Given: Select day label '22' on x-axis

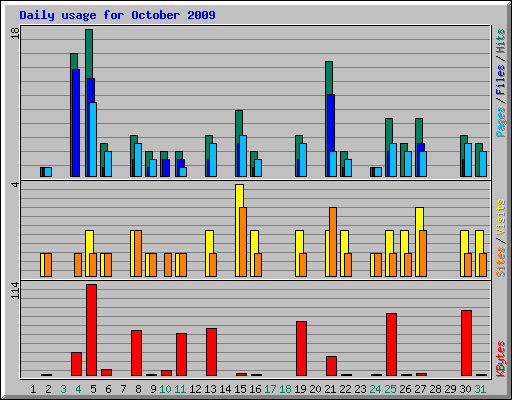Looking at the screenshot, I should click(345, 389).
